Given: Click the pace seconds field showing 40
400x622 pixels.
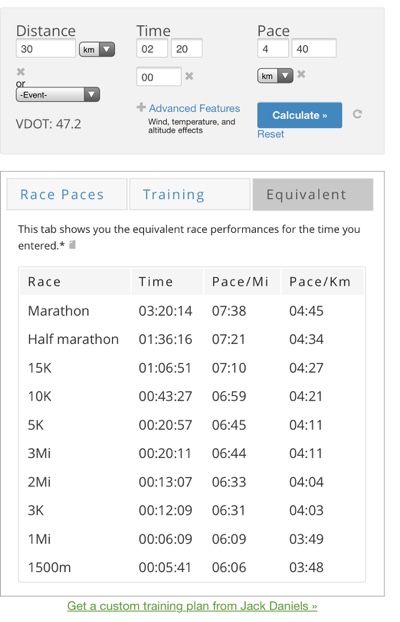Looking at the screenshot, I should (314, 49).
